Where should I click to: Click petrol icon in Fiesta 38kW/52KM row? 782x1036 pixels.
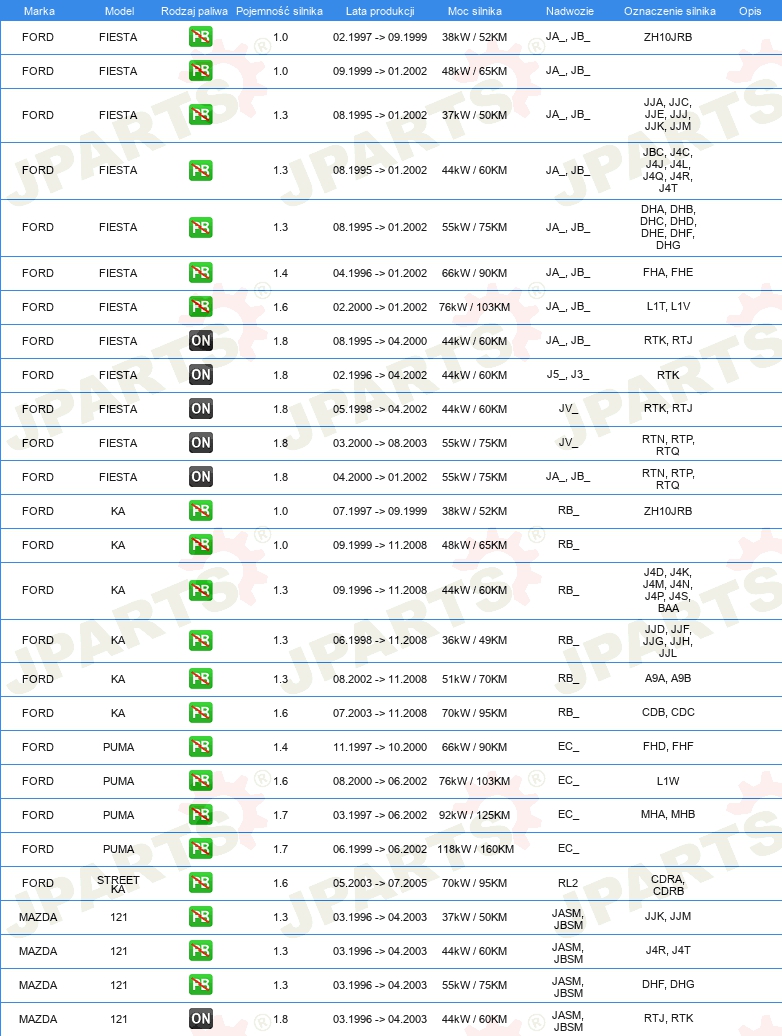[x=201, y=37]
